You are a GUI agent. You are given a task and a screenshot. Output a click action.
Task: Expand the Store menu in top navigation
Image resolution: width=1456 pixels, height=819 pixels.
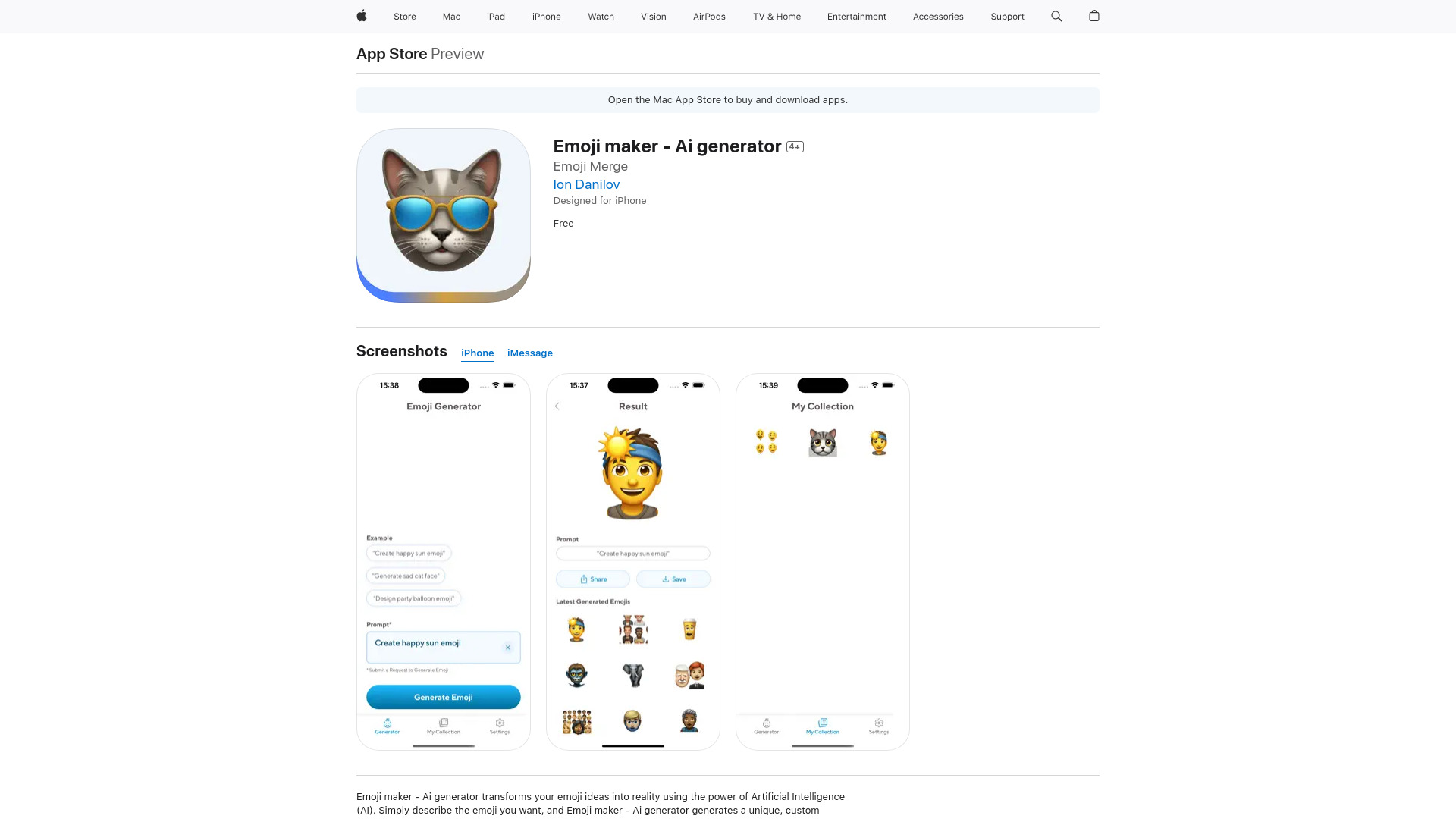(405, 16)
